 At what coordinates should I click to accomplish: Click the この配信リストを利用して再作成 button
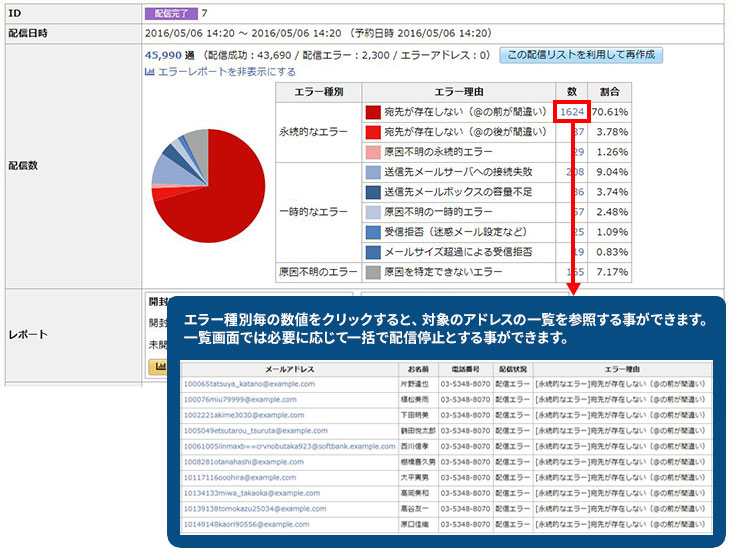pyautogui.click(x=581, y=55)
